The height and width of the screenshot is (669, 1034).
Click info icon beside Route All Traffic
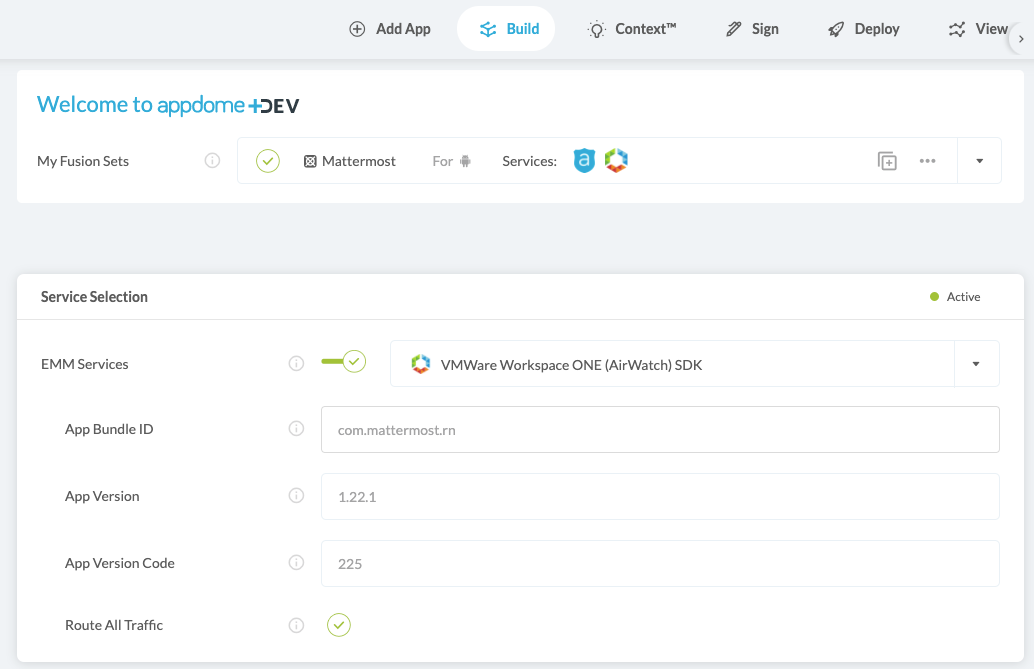tap(296, 625)
